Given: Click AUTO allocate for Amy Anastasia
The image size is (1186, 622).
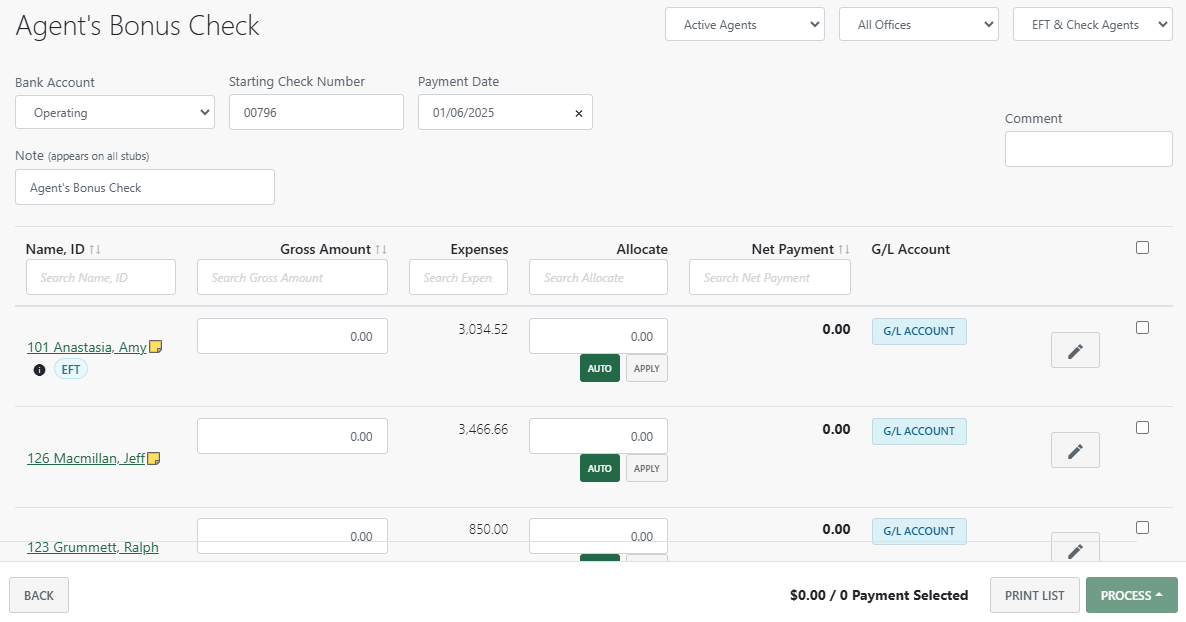Looking at the screenshot, I should [x=599, y=368].
